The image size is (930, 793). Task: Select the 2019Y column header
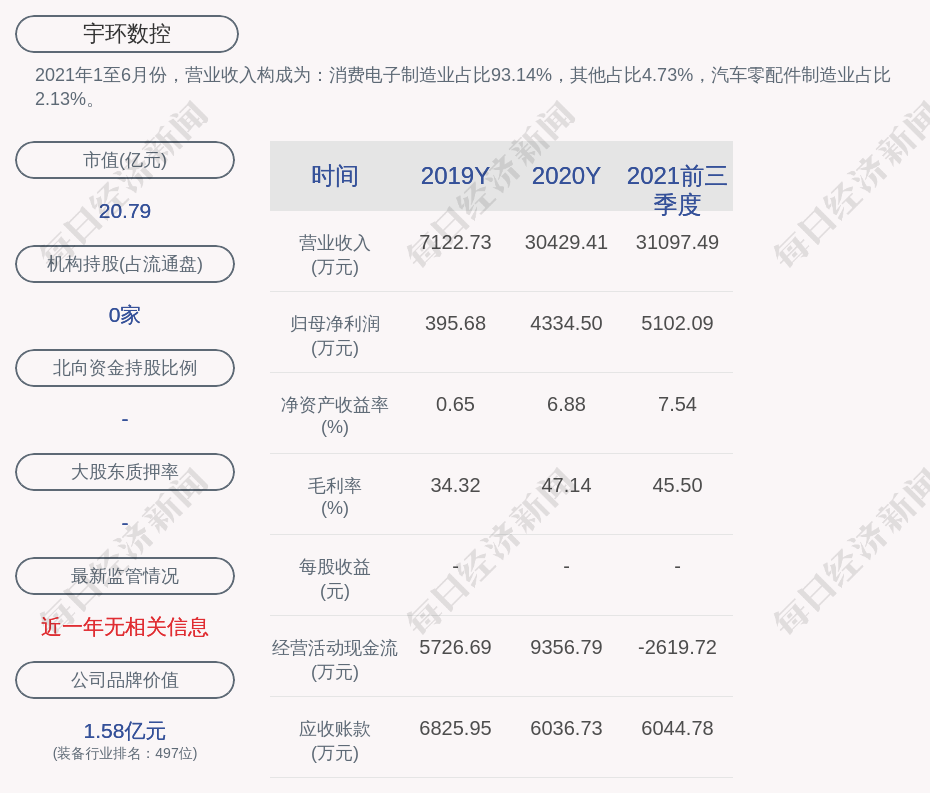(x=455, y=176)
